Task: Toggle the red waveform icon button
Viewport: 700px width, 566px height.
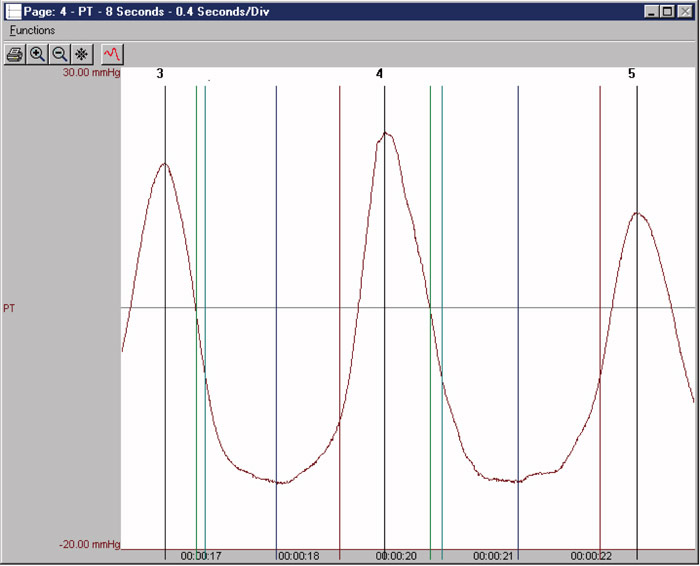Action: coord(112,54)
